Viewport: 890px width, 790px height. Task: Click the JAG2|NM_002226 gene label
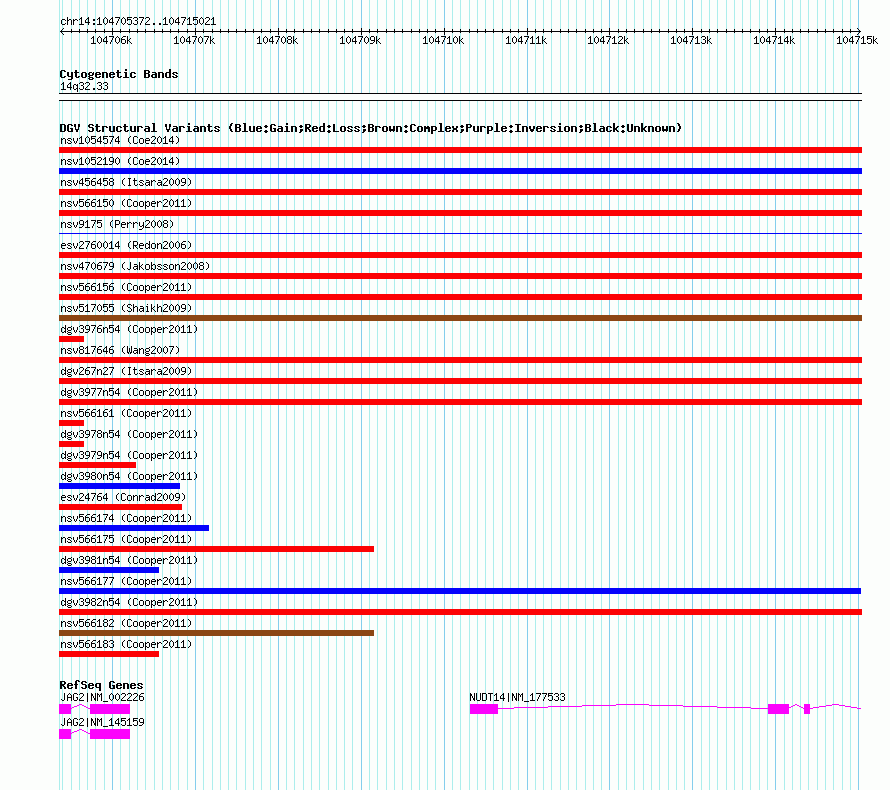click(x=102, y=697)
